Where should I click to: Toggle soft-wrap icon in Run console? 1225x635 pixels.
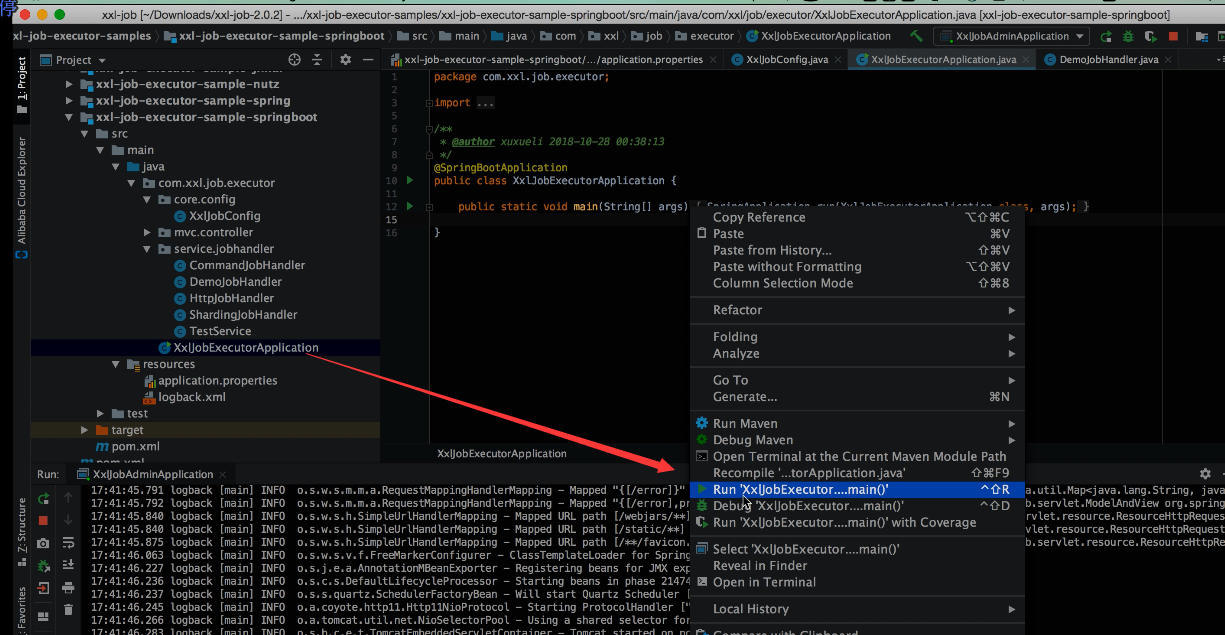[68, 543]
